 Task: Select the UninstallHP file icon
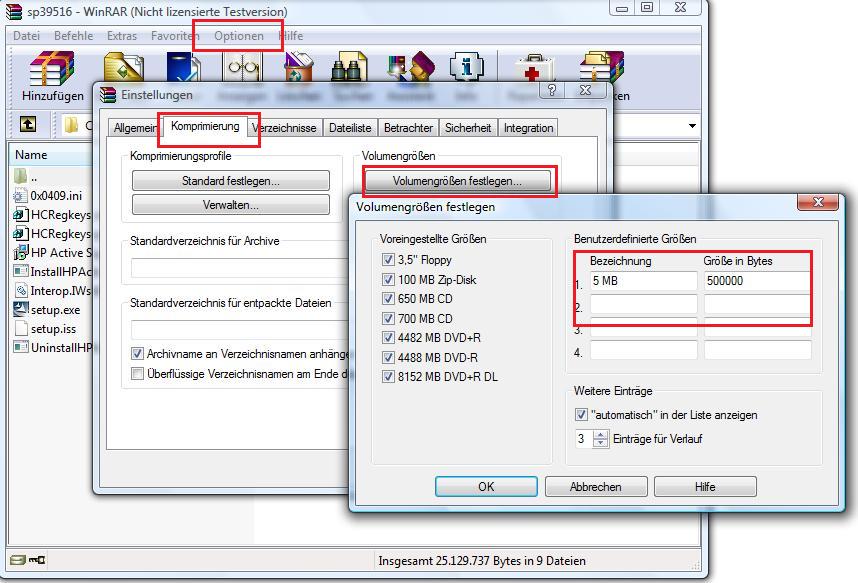[21, 347]
